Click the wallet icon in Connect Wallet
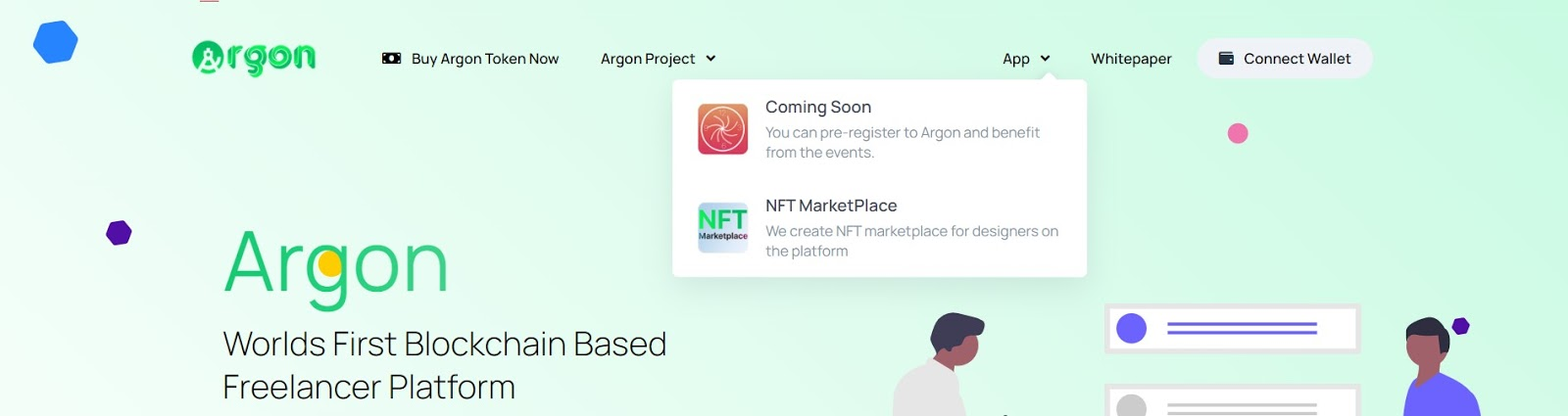Screen dimensions: 1568x416 (1226, 59)
